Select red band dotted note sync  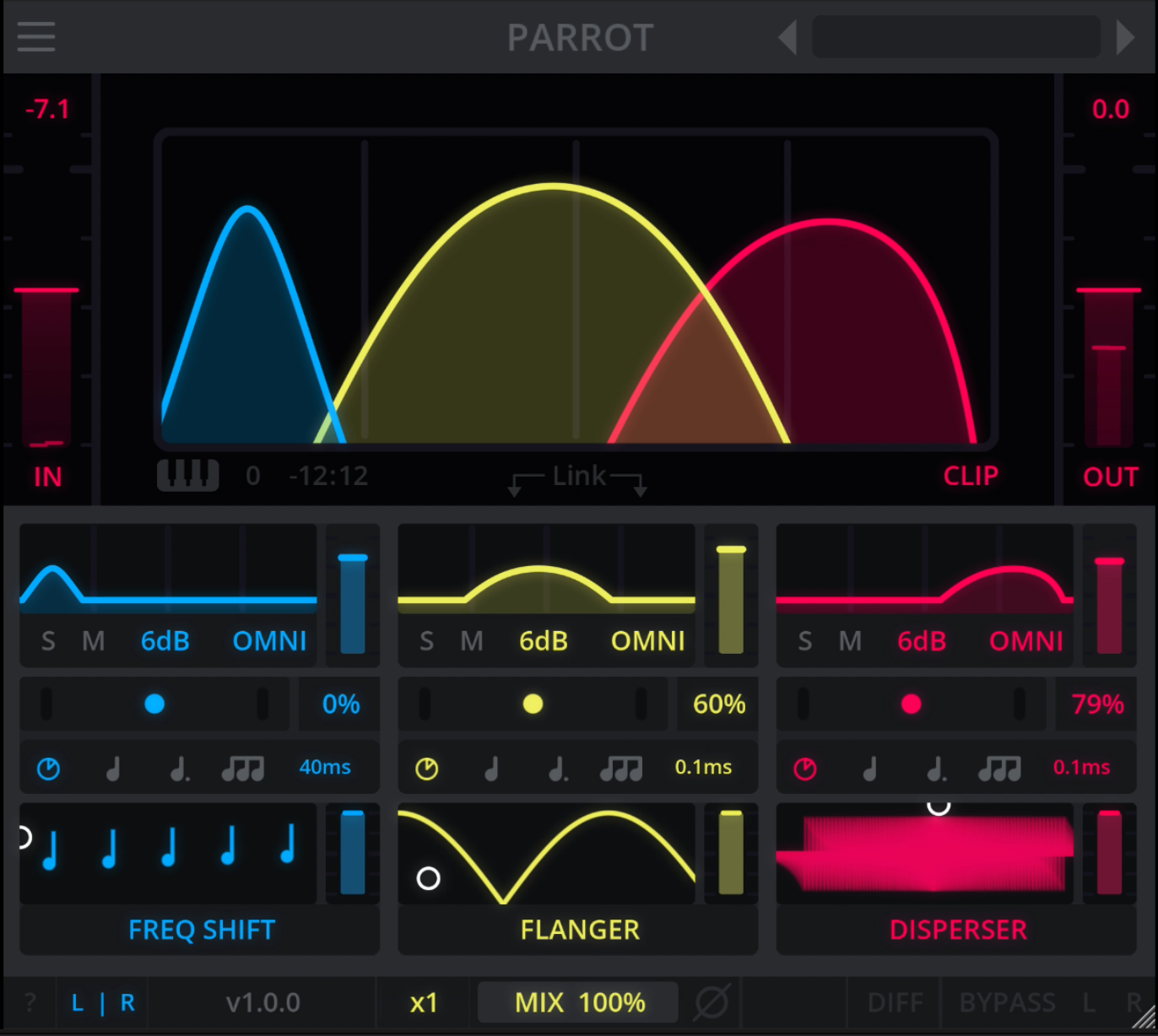point(935,769)
